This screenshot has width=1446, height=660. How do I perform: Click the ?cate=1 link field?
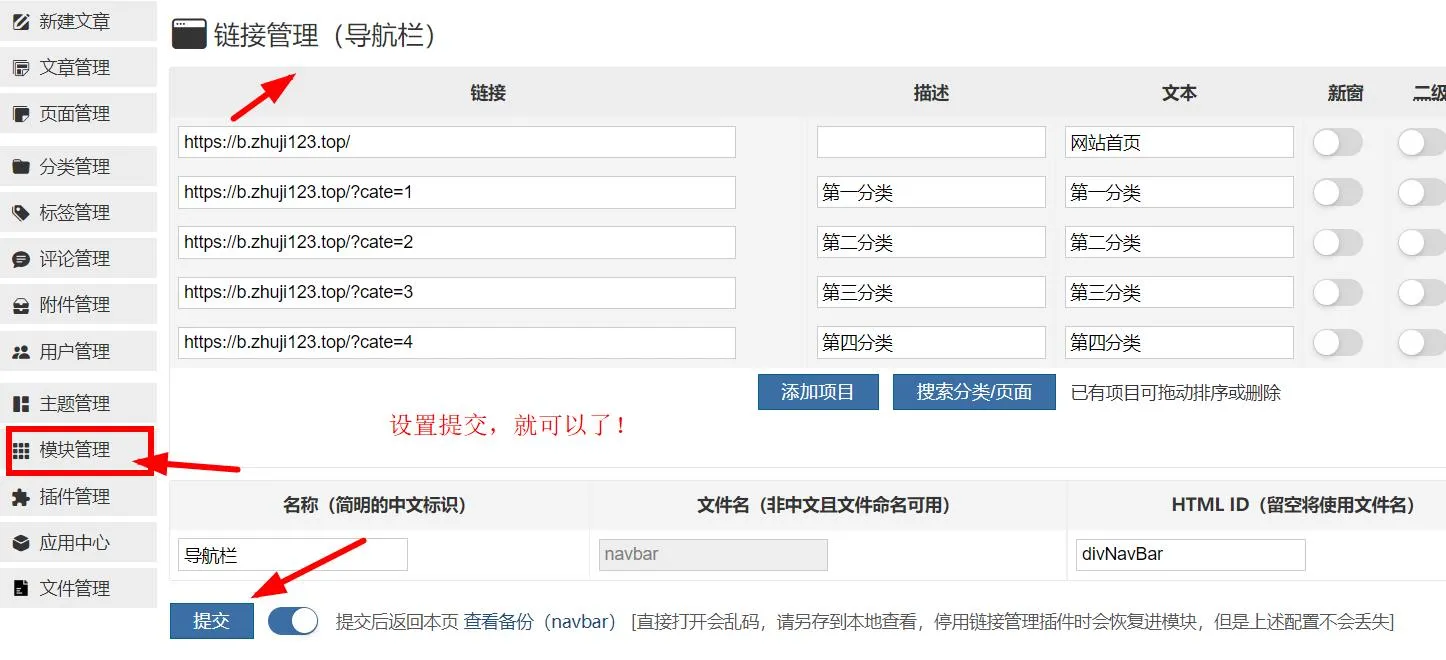click(x=457, y=192)
